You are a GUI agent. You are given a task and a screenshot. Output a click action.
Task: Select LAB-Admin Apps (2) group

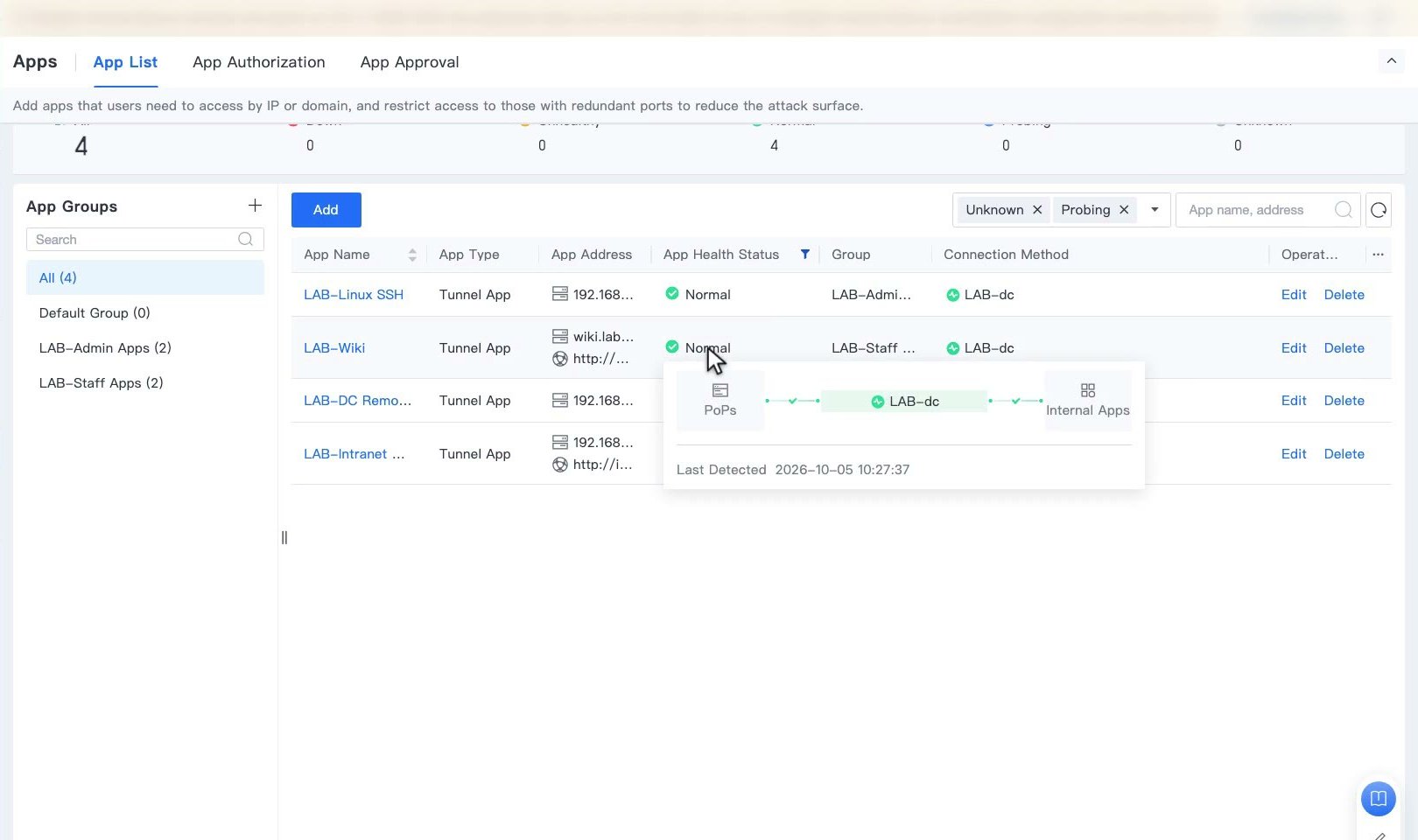click(x=145, y=347)
